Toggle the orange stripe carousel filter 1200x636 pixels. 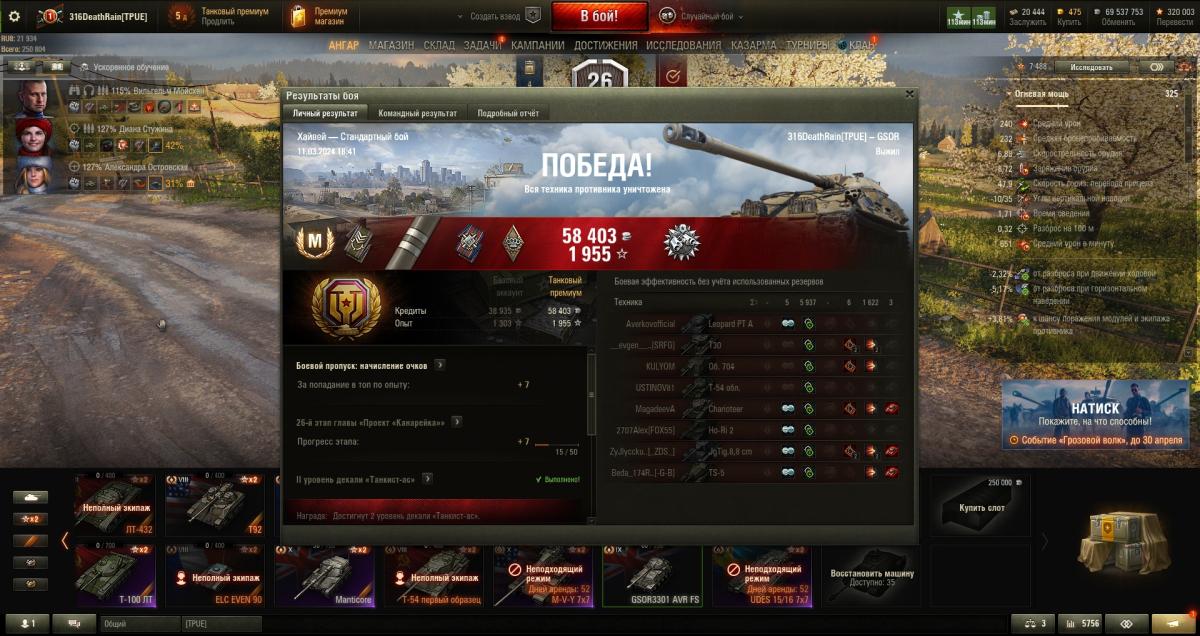(x=30, y=541)
